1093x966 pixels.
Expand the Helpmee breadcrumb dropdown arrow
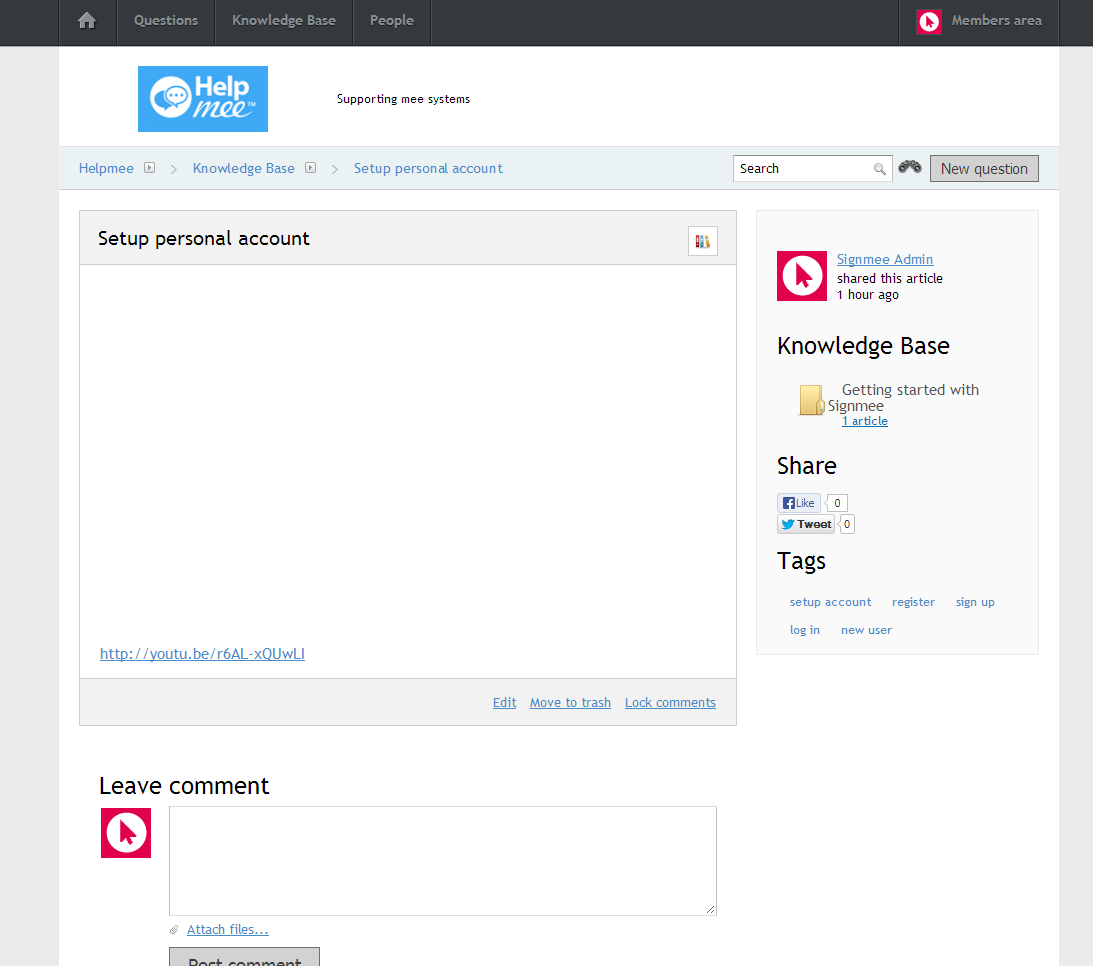pyautogui.click(x=149, y=168)
